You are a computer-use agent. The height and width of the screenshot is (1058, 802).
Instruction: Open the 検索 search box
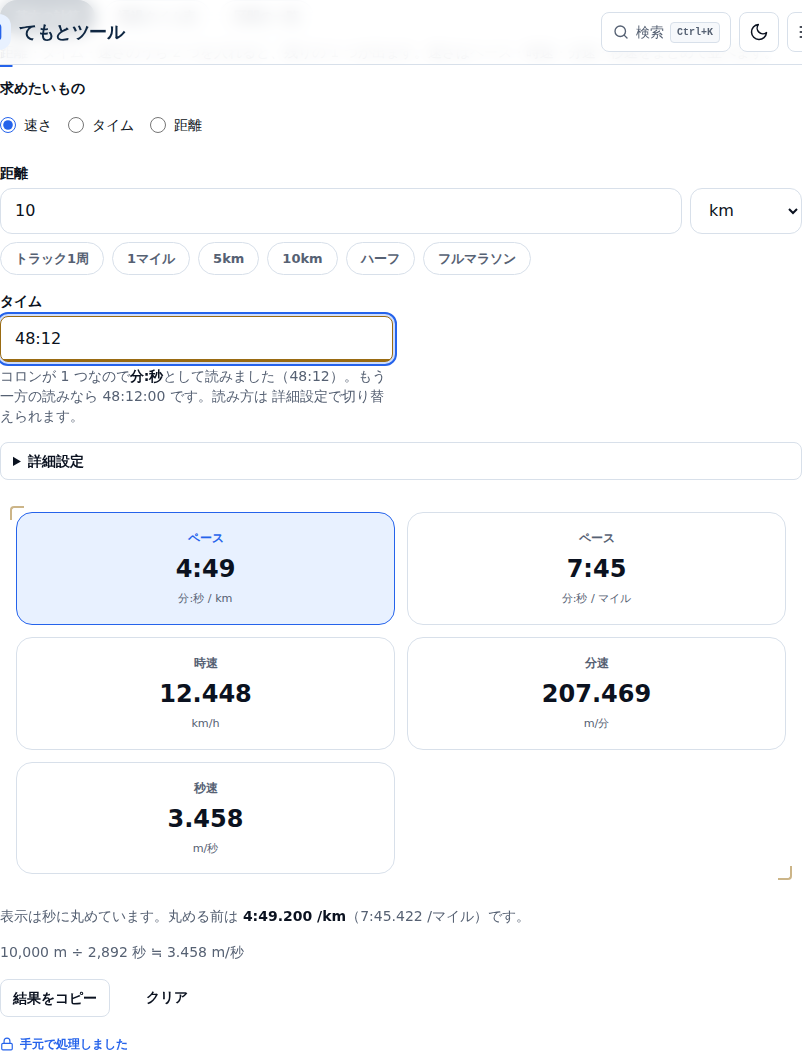[666, 32]
